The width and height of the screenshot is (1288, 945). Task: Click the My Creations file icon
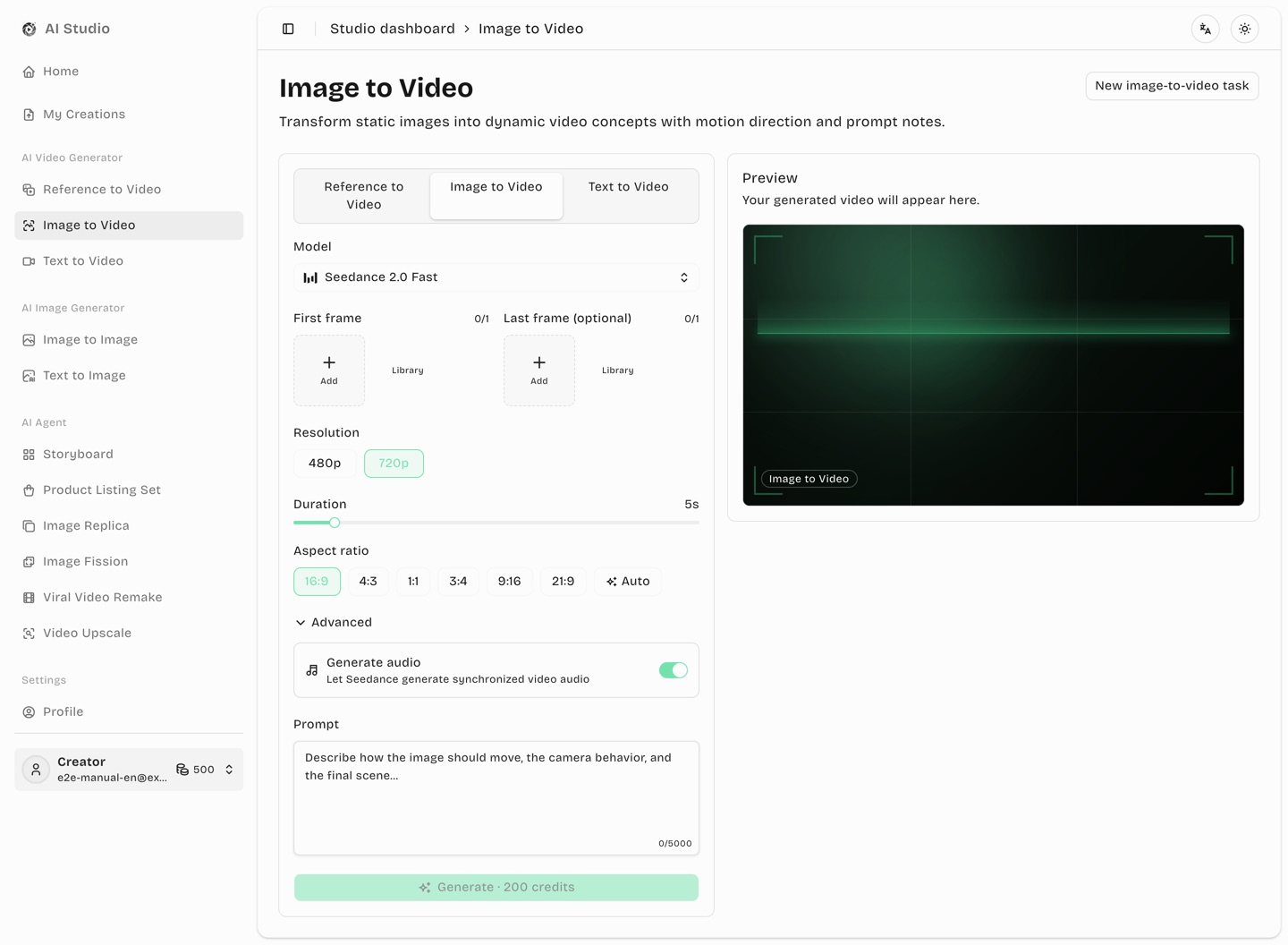(29, 115)
